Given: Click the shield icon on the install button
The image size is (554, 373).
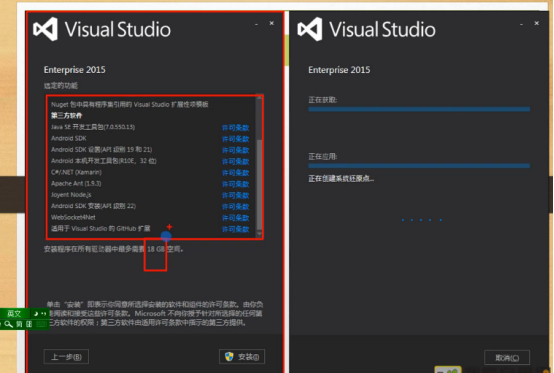Looking at the screenshot, I should click(x=229, y=356).
